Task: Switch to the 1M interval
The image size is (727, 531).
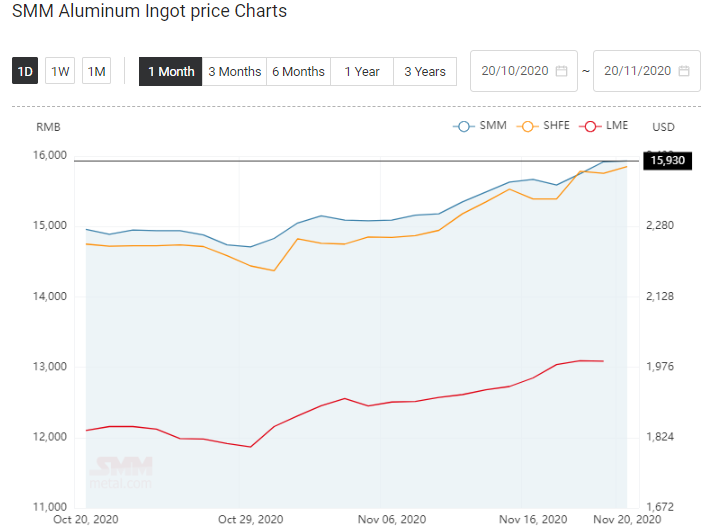Action: [96, 71]
